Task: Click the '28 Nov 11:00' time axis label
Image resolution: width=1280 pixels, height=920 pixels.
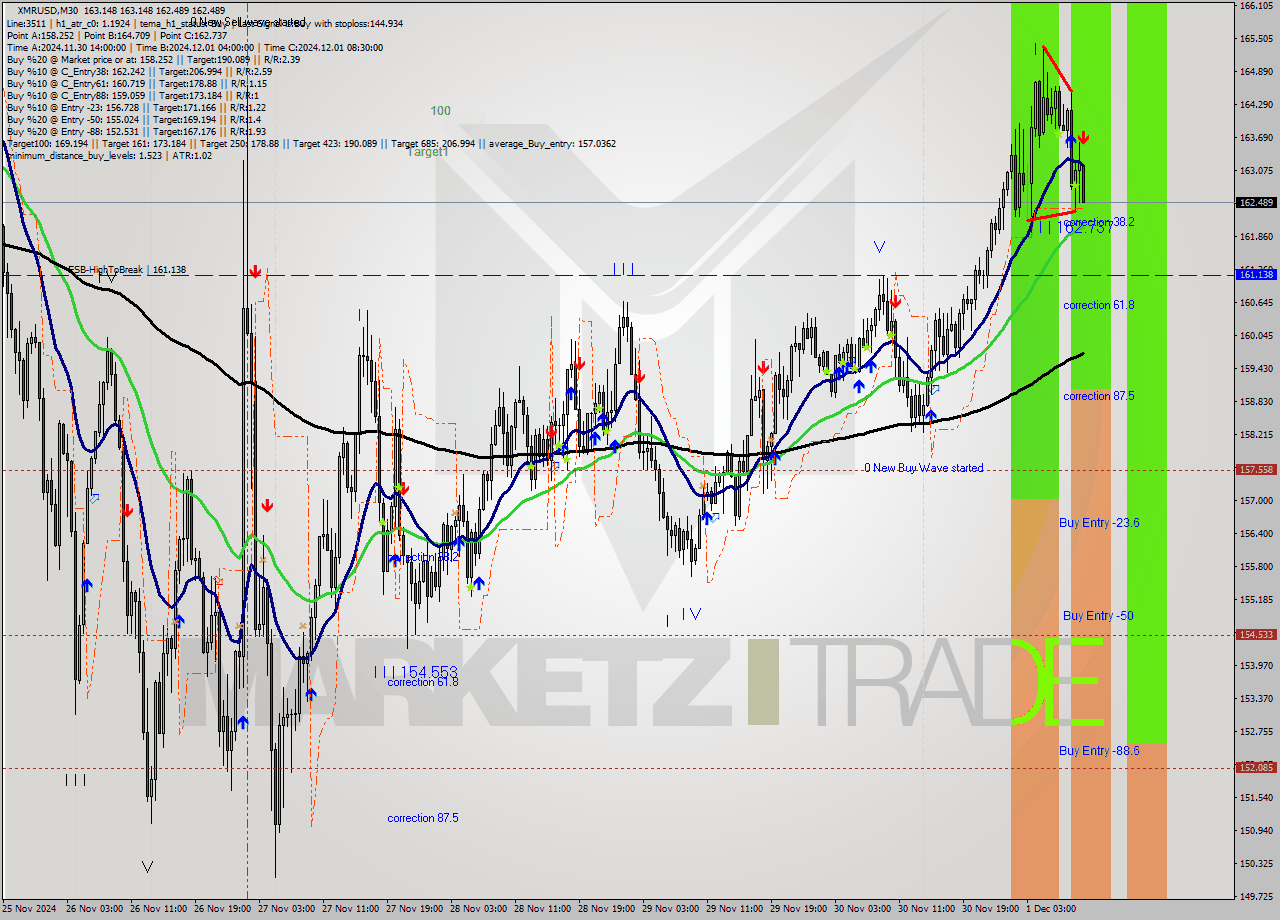Action: [543, 909]
